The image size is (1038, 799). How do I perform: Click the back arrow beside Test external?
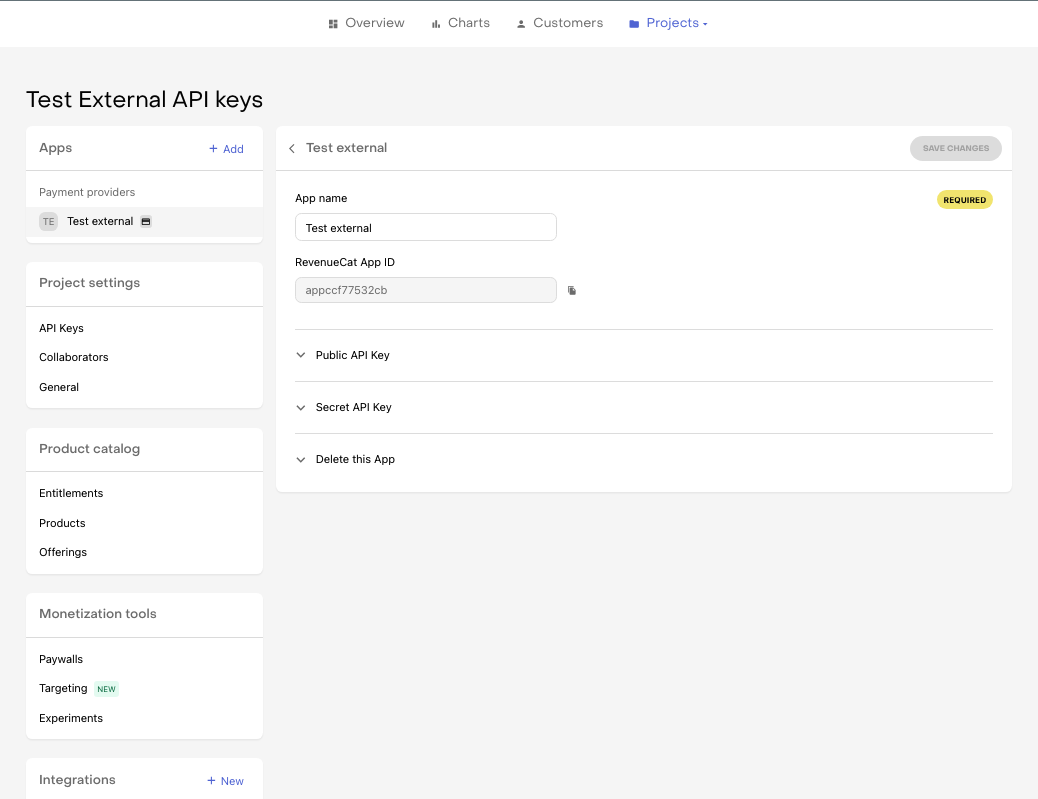coord(292,149)
